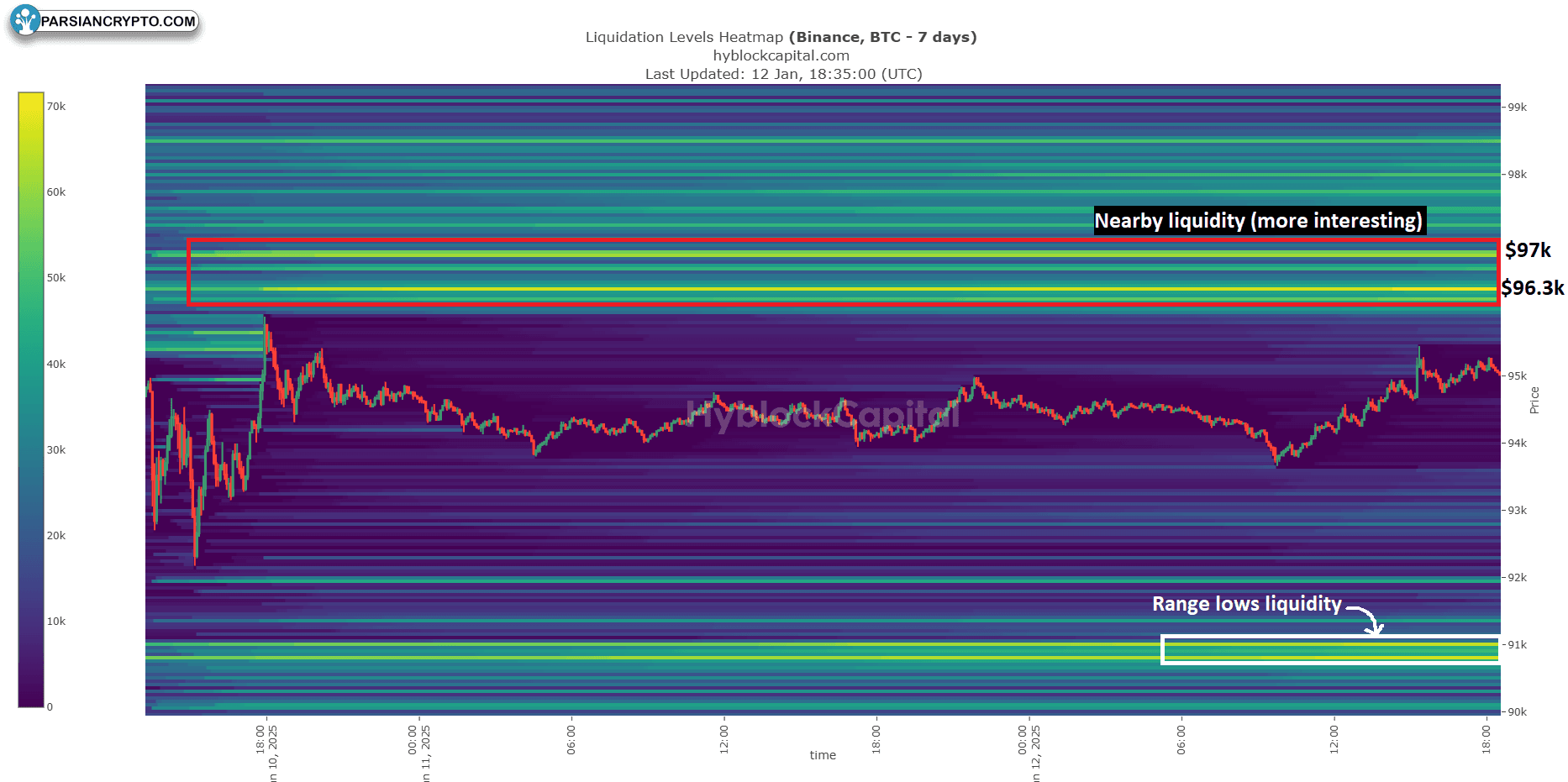This screenshot has height=782, width=1568.
Task: Click the PARSIANCRYPTO.COM logo icon
Action: (x=25, y=20)
